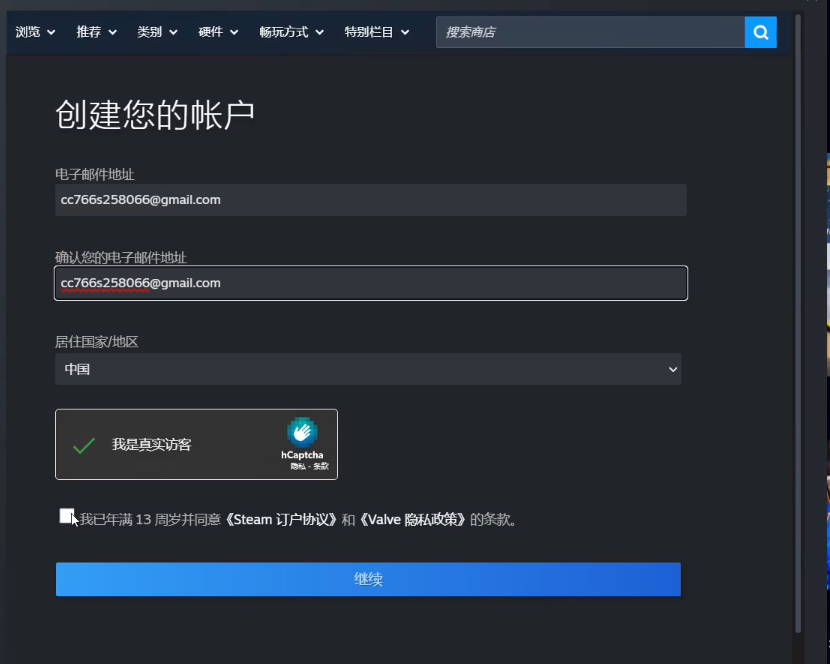Viewport: 830px width, 664px height.
Task: Focus the 搜索商店 search field
Action: point(590,32)
